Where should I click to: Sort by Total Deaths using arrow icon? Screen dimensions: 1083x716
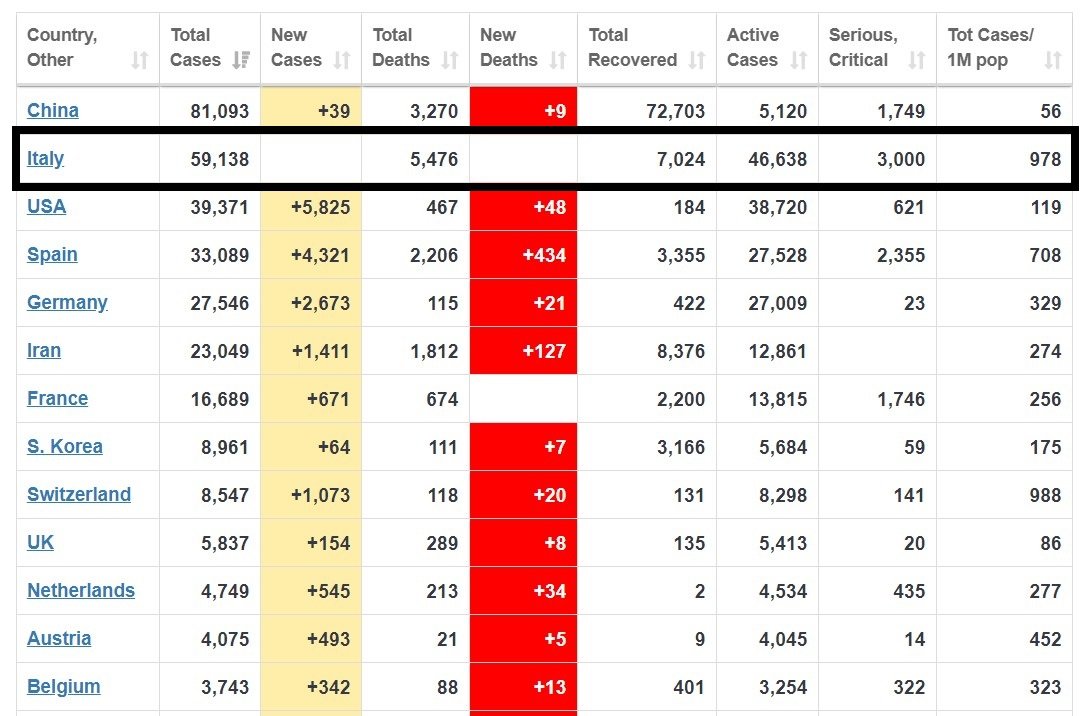[450, 60]
